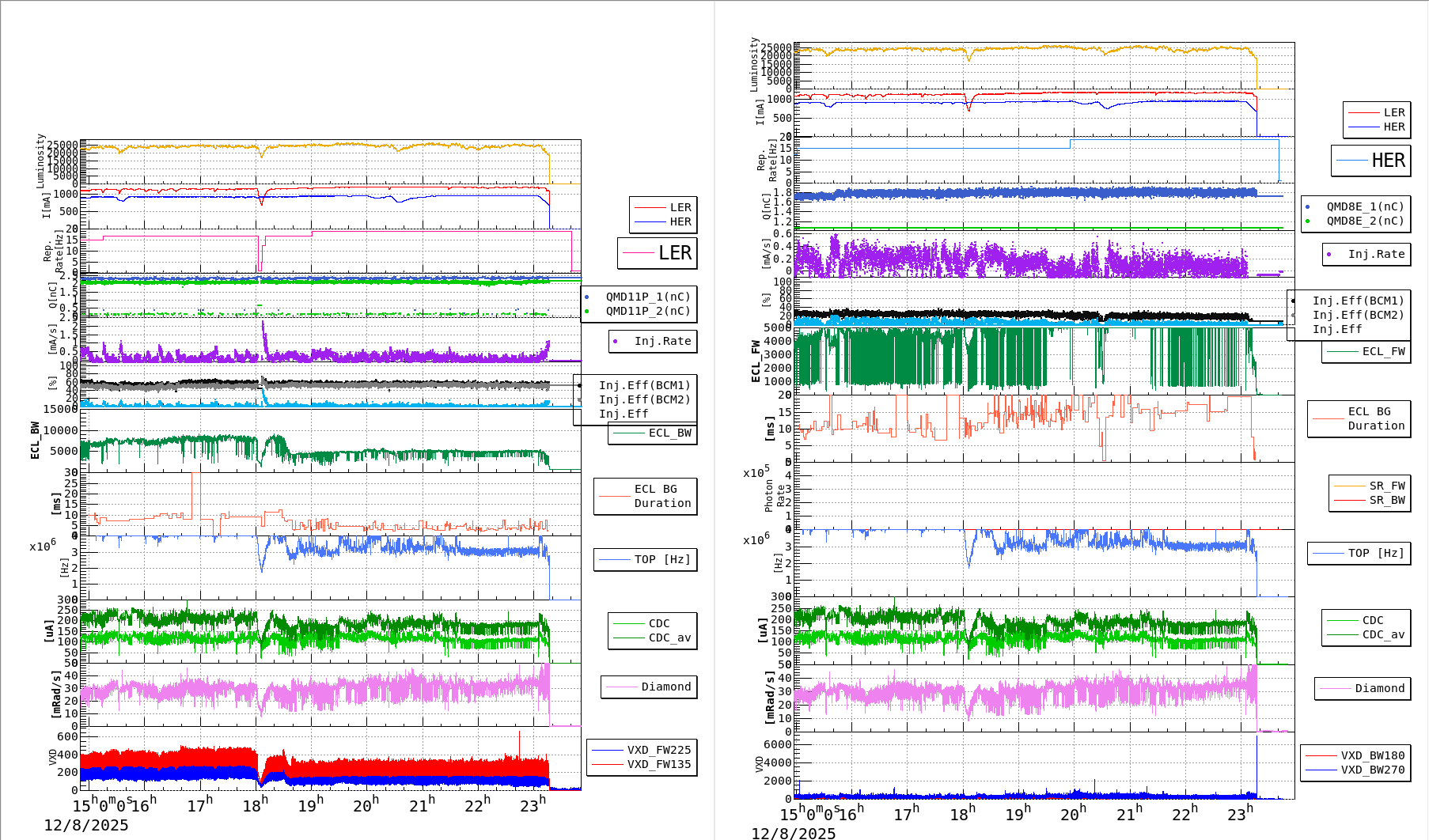Select the ECL_FW legend box
Viewport: 1429px width, 840px height.
[1366, 351]
